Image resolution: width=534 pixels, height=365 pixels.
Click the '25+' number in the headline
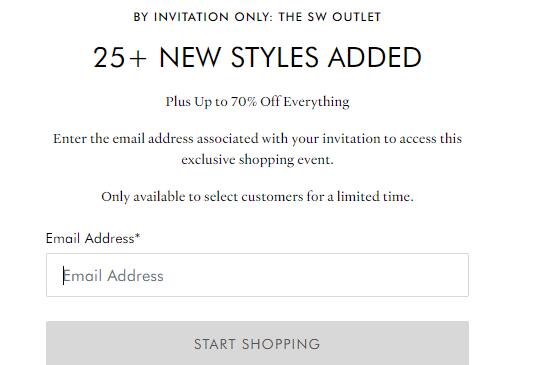(120, 57)
